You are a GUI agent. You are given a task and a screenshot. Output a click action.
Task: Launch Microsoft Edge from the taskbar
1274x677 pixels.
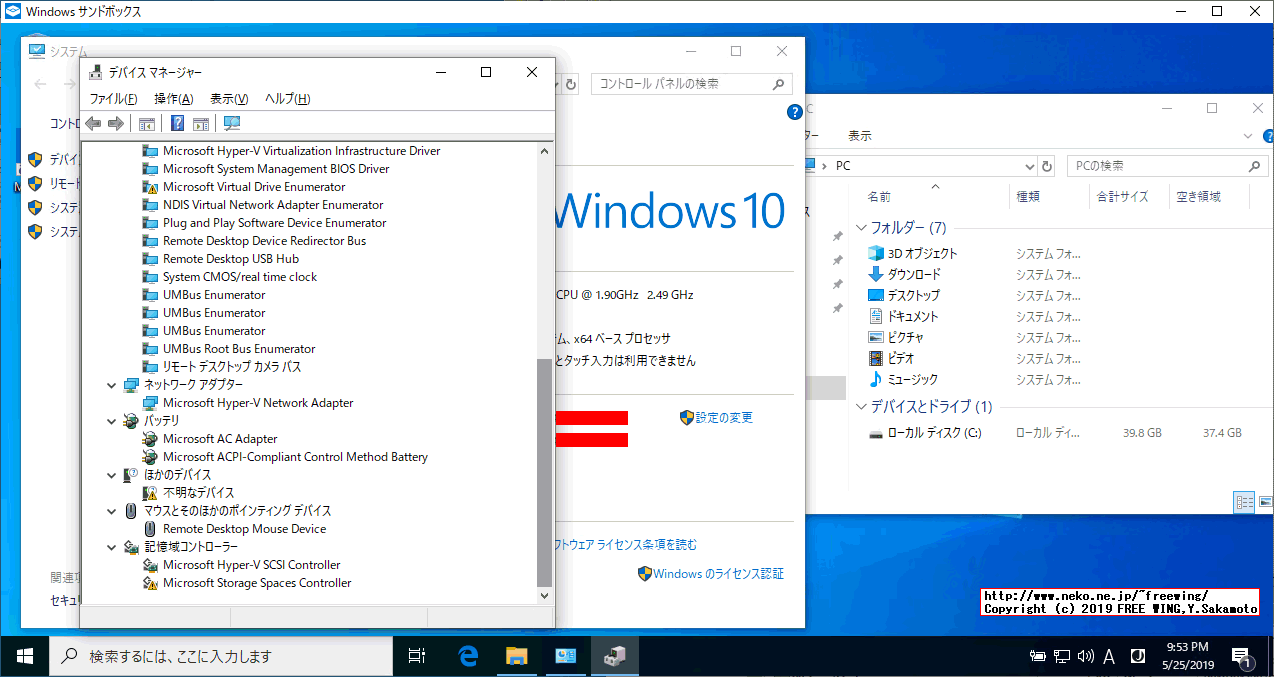[467, 656]
